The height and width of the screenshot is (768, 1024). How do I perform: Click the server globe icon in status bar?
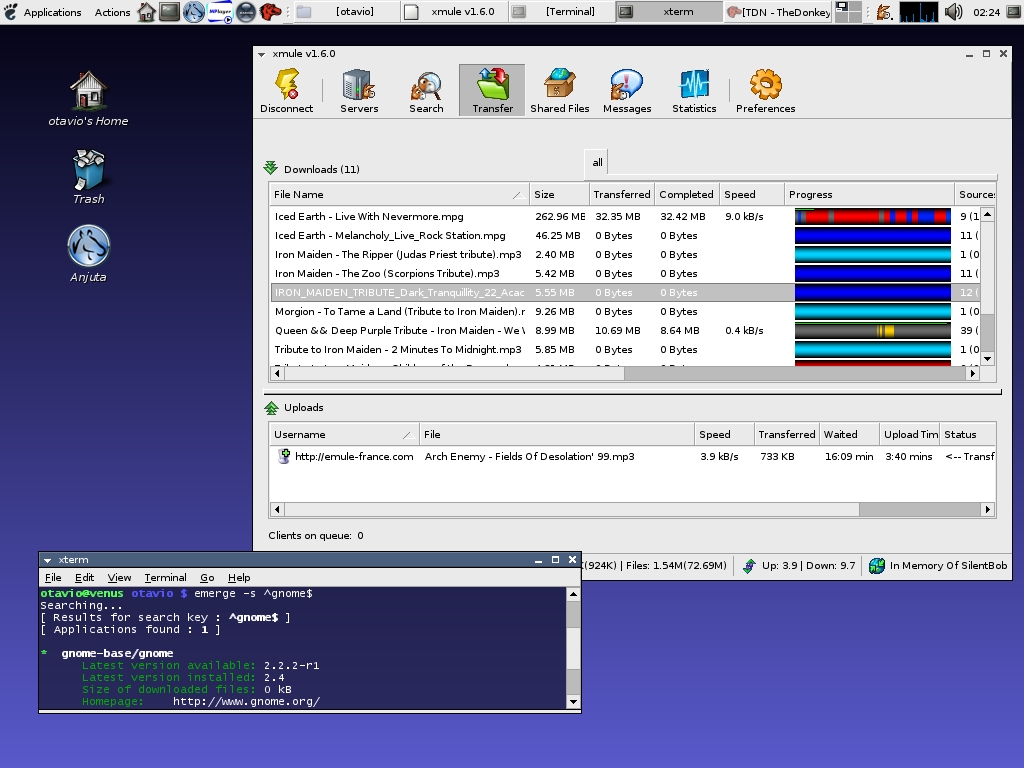click(x=877, y=566)
